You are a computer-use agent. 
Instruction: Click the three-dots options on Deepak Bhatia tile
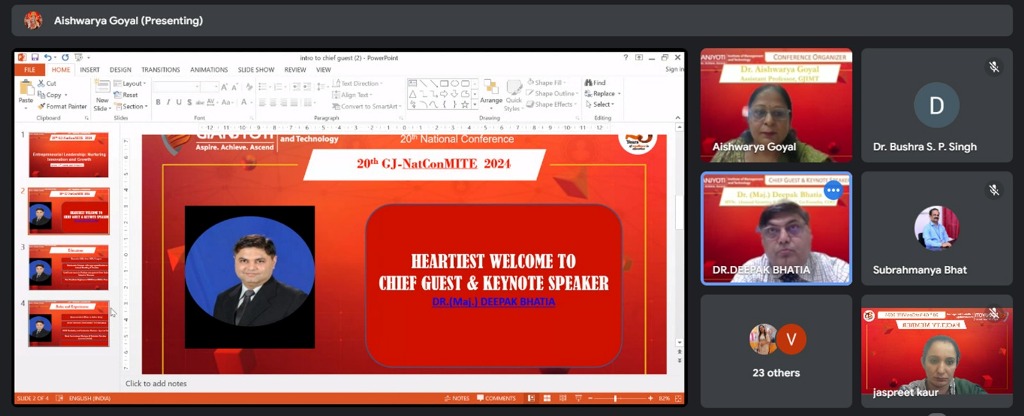tap(833, 191)
